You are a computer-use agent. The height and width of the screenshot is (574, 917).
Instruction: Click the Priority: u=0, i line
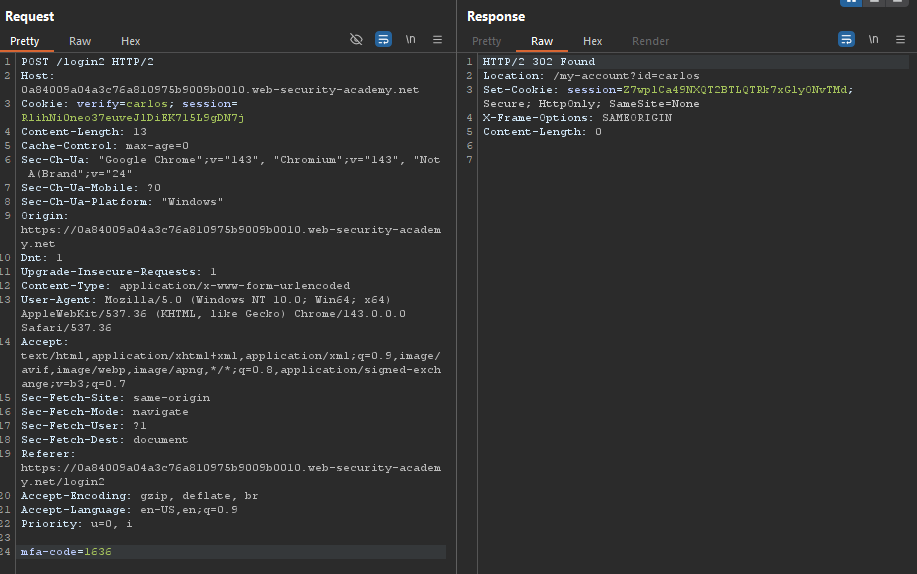[77, 524]
